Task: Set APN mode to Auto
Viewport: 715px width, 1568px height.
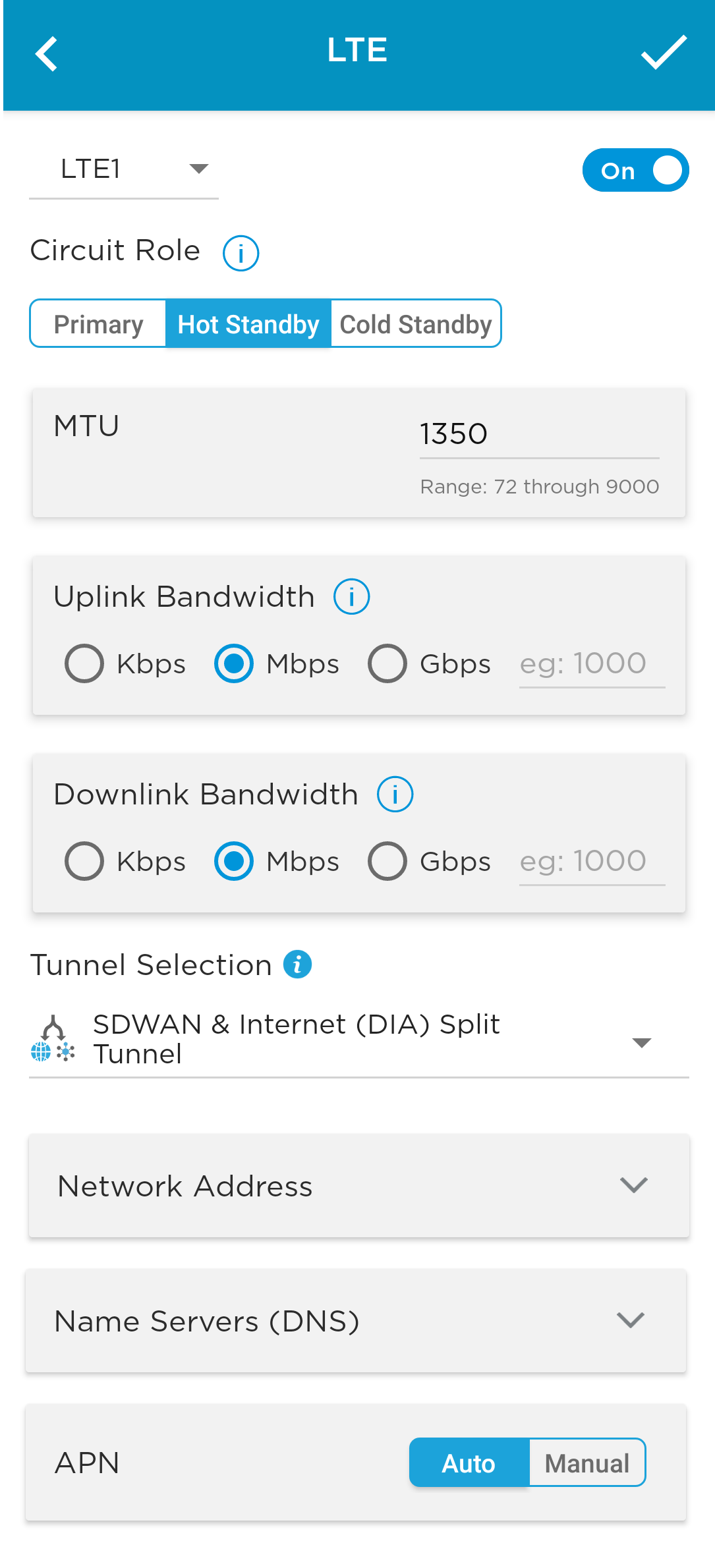Action: 469,1463
